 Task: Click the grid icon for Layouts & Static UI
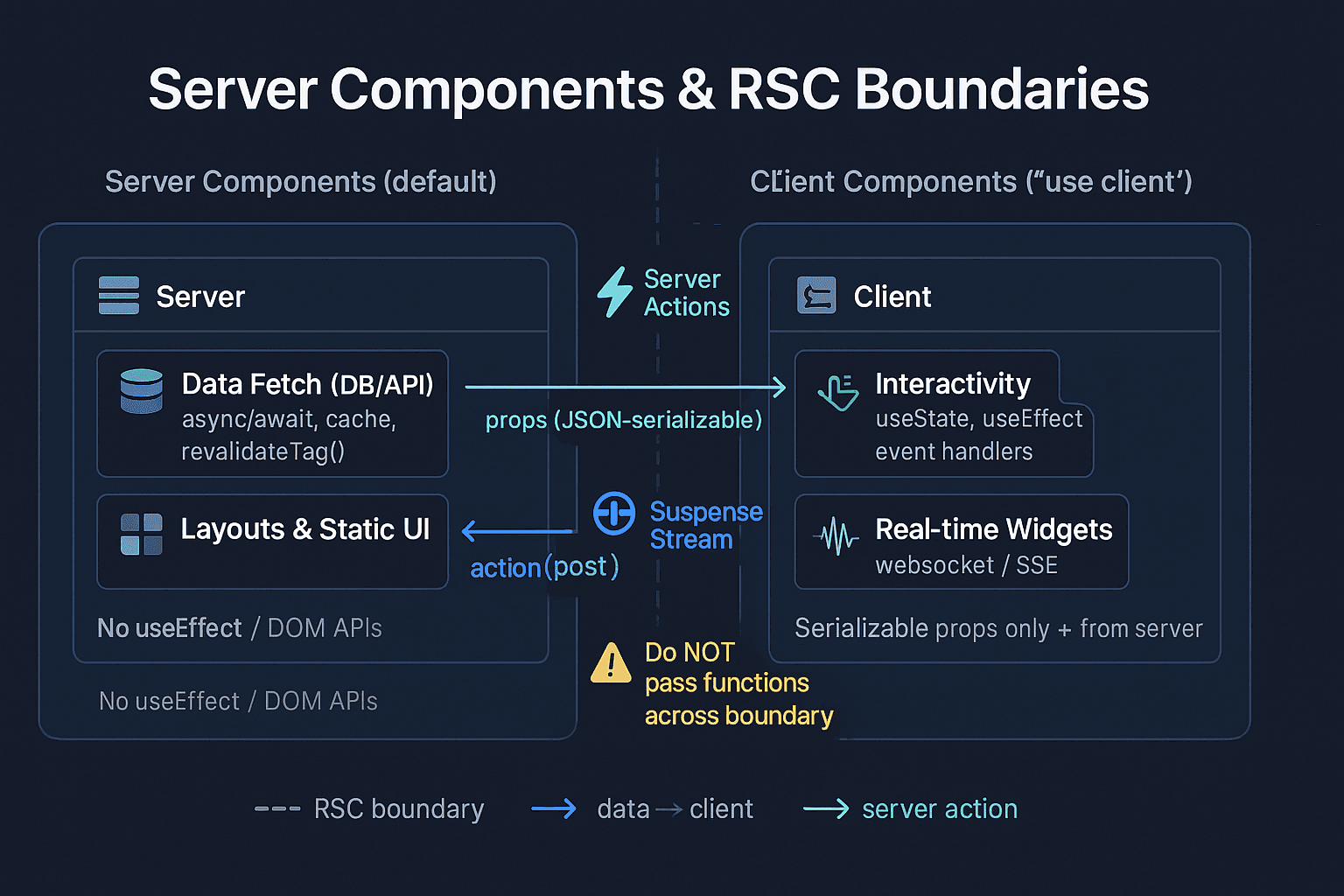pos(141,535)
